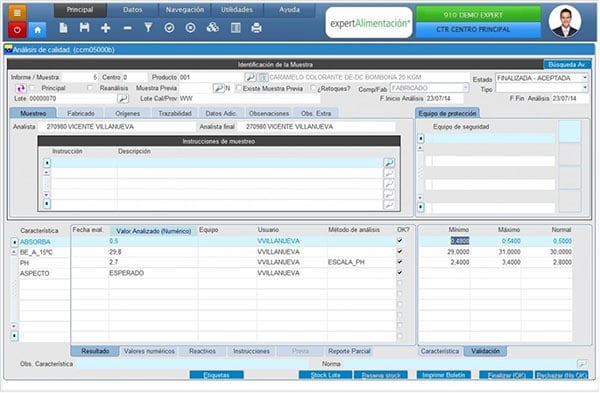Click the binoculars search toolbar icon
This screenshot has height=393, width=600.
pyautogui.click(x=212, y=28)
